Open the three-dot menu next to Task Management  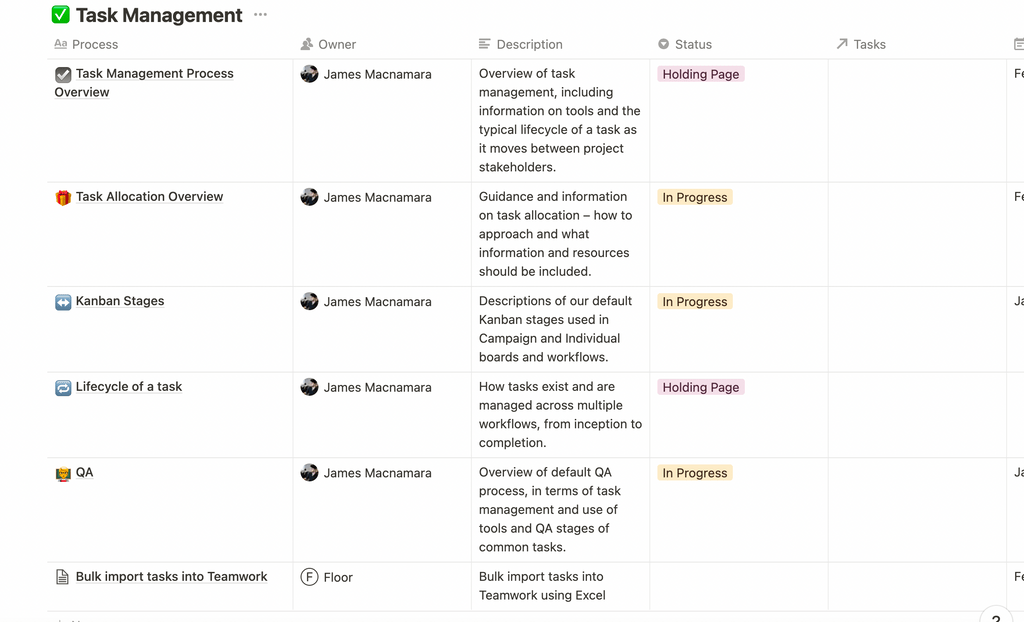point(260,15)
